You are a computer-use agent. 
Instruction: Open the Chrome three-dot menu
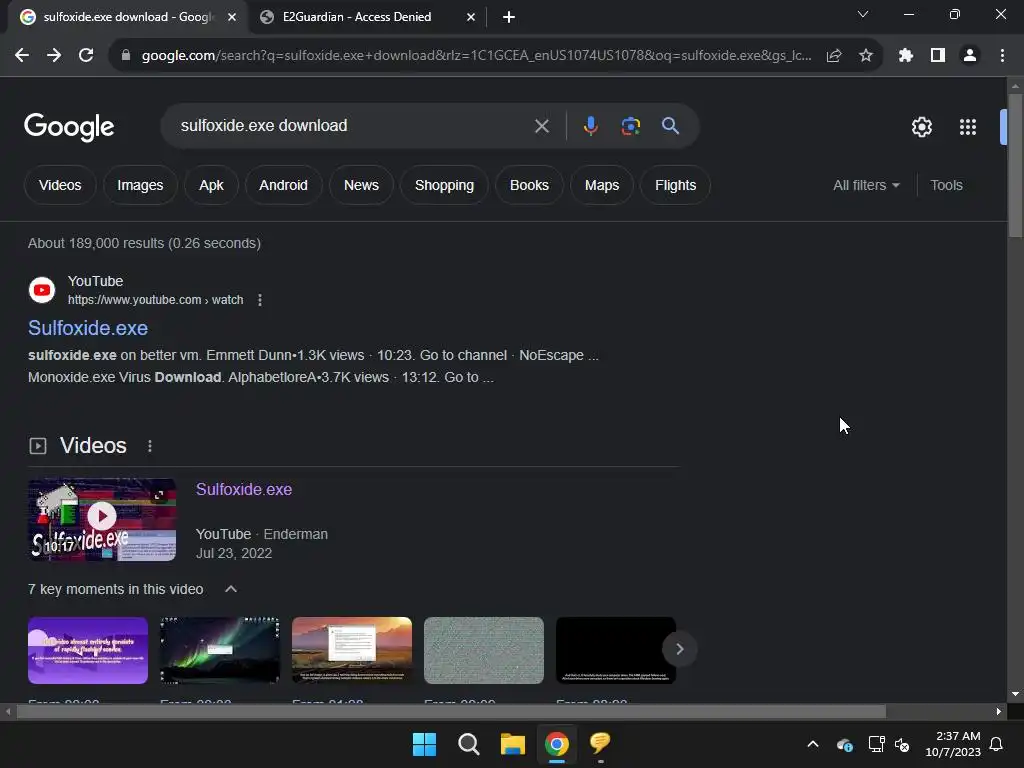point(1002,56)
